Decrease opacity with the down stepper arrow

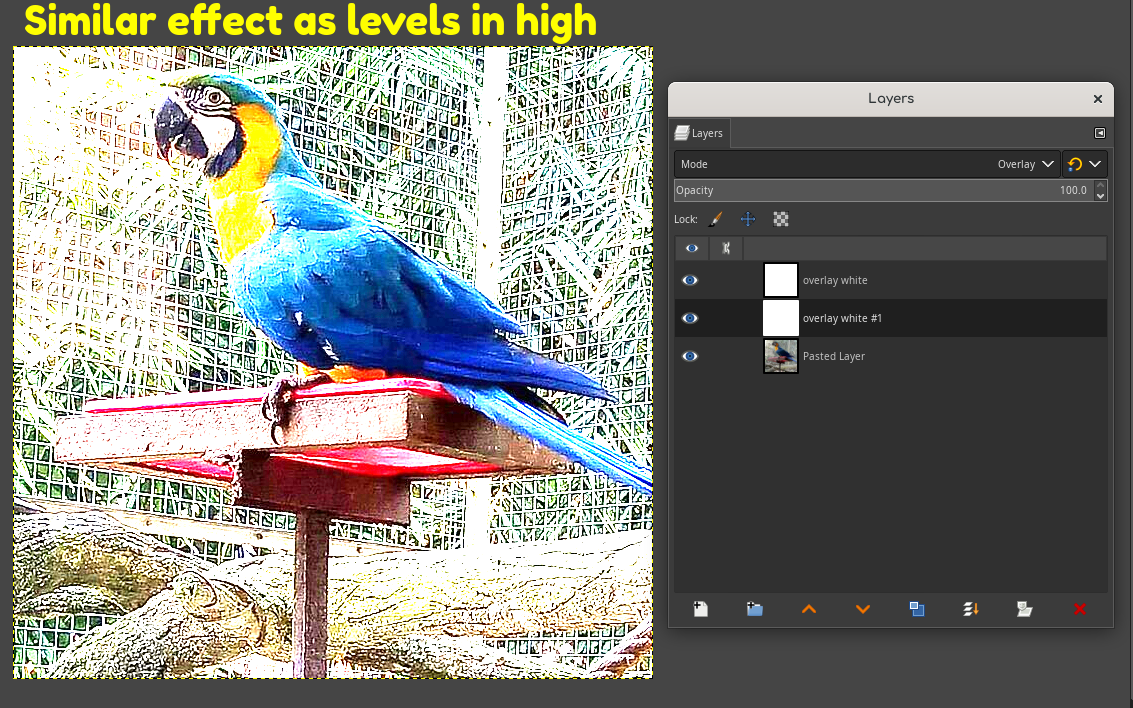tap(1100, 196)
